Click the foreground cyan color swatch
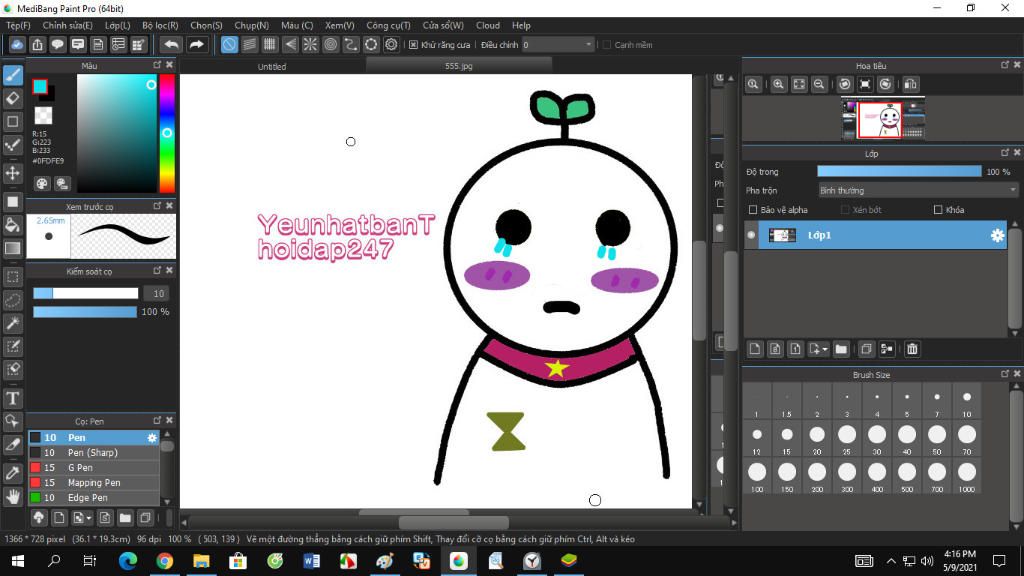 pyautogui.click(x=40, y=86)
